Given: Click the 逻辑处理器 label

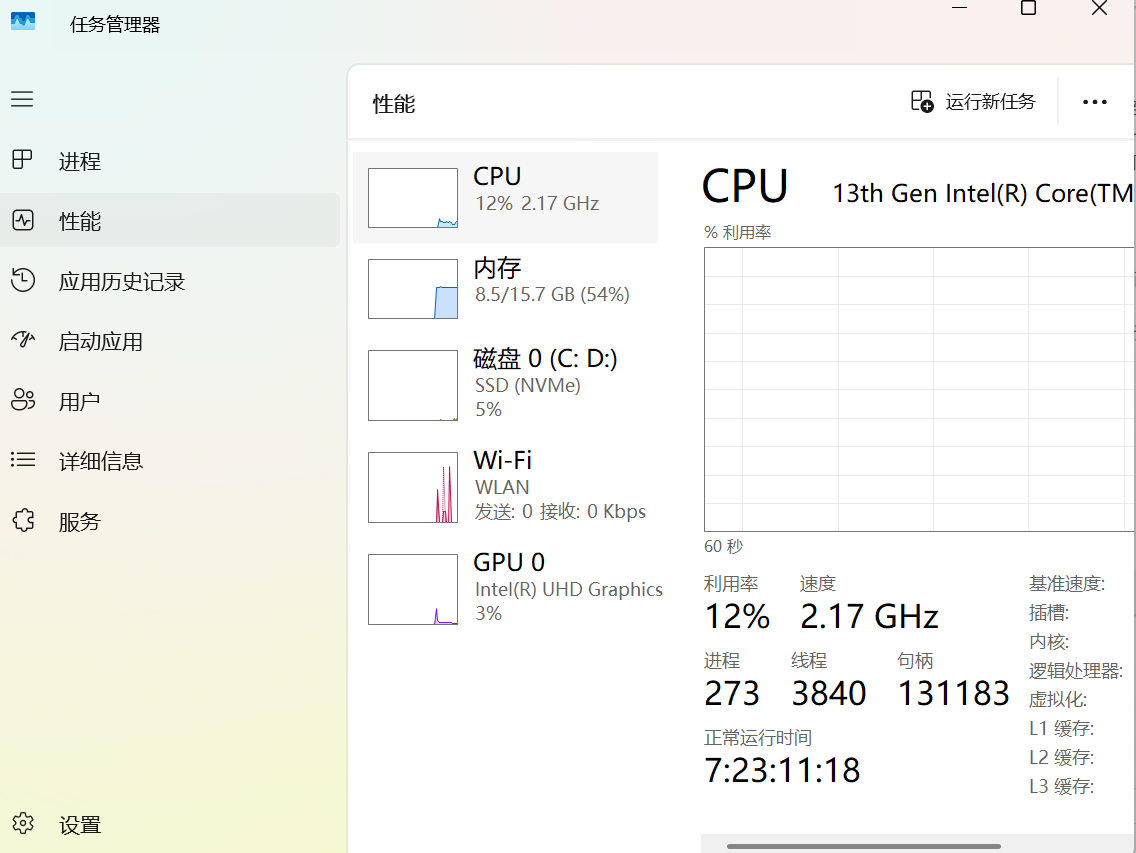Looking at the screenshot, I should (1076, 671).
